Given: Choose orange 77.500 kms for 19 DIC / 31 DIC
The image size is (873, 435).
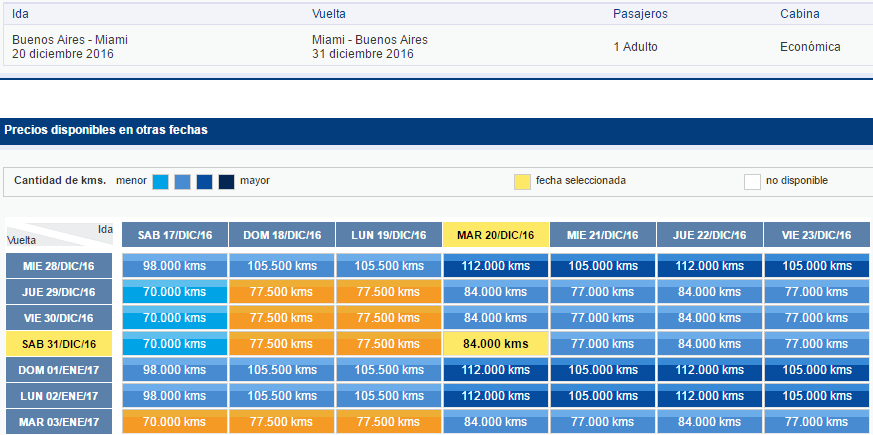Looking at the screenshot, I should (x=389, y=344).
